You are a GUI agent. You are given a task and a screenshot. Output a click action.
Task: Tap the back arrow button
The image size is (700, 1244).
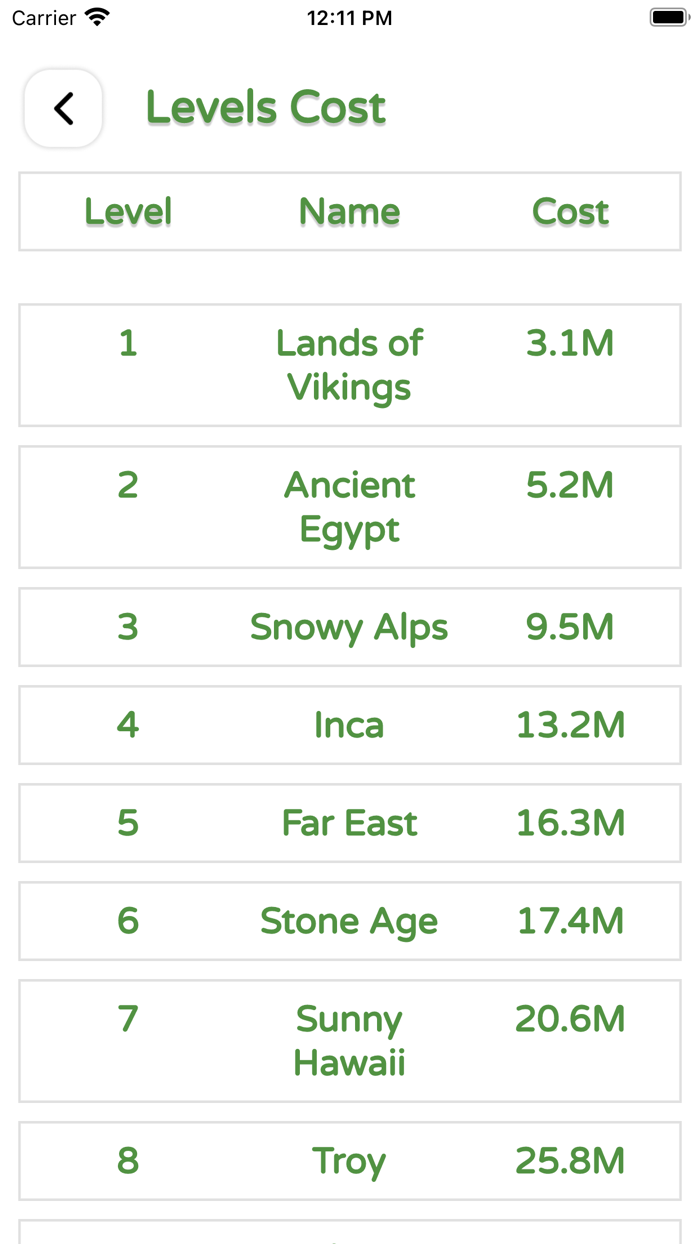click(x=64, y=108)
